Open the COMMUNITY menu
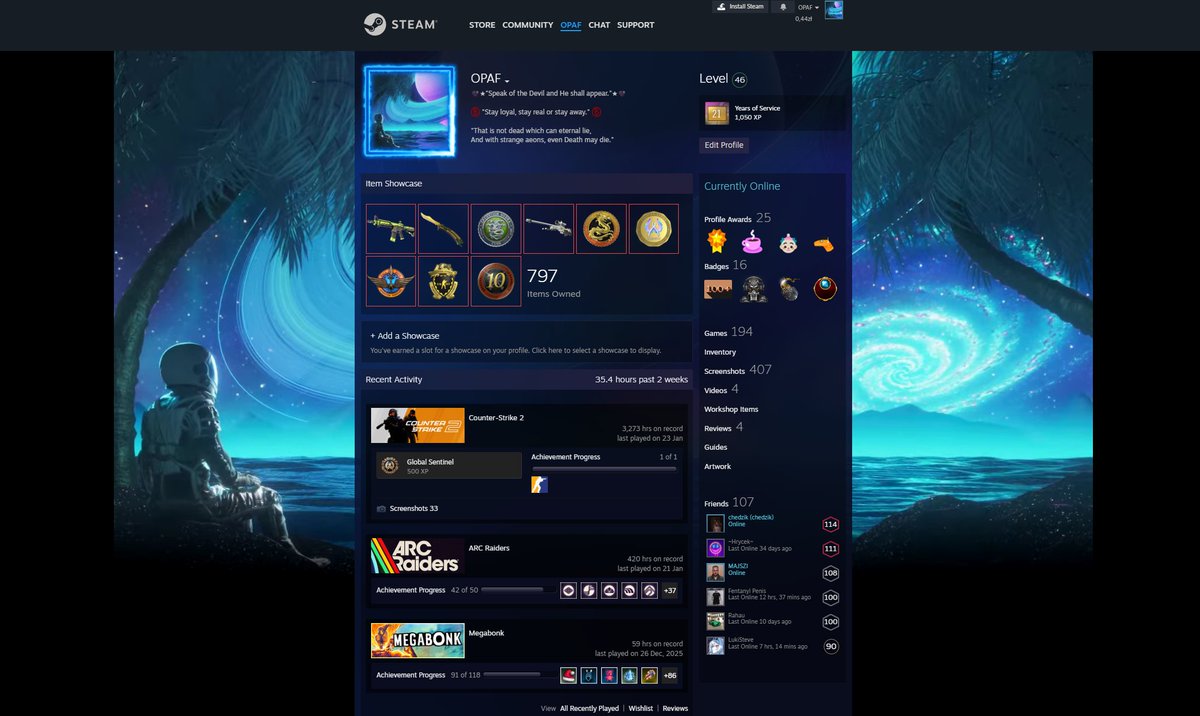This screenshot has width=1200, height=716. (x=528, y=25)
